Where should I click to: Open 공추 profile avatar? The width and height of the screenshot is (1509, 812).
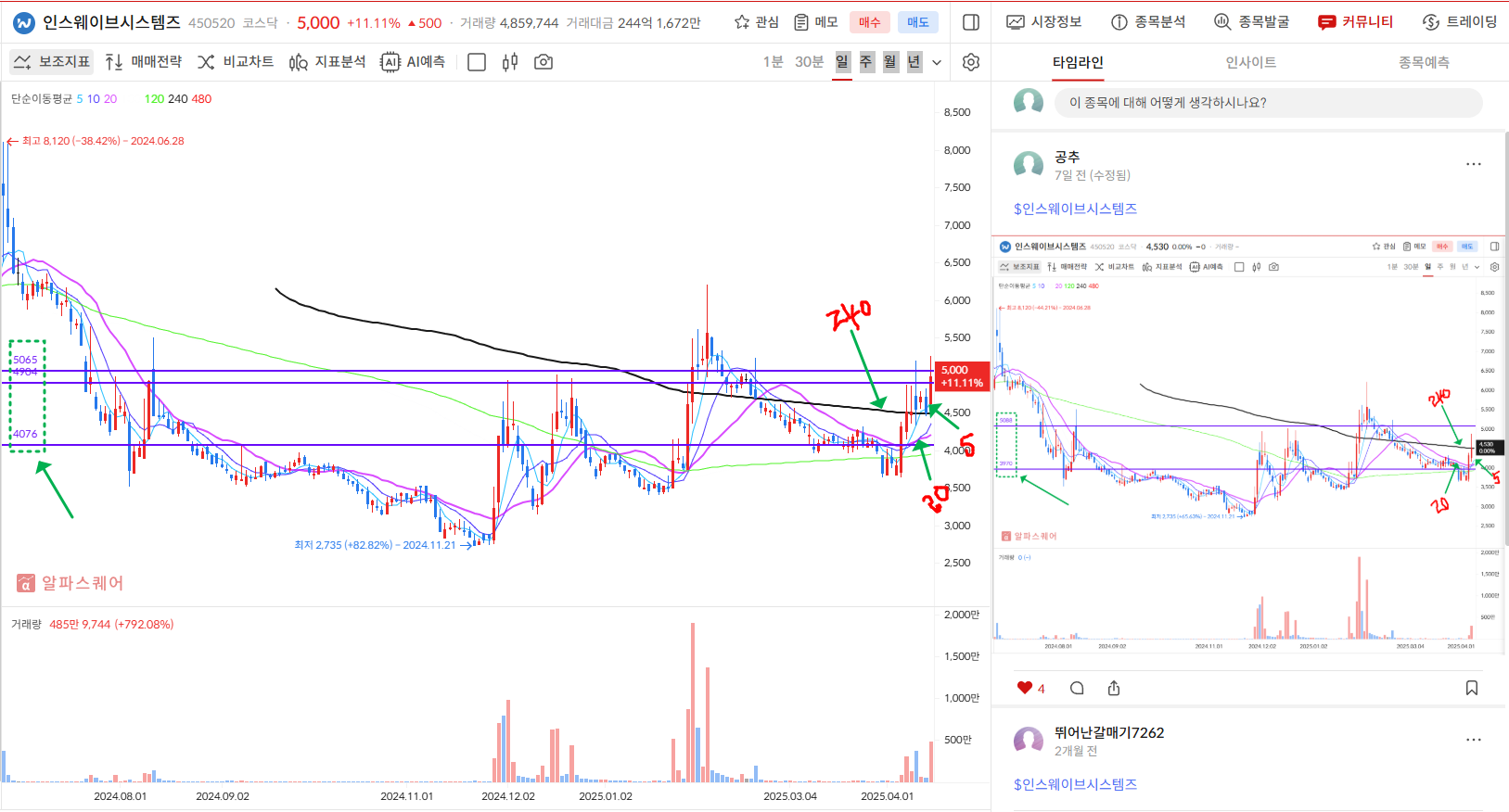pos(1029,166)
